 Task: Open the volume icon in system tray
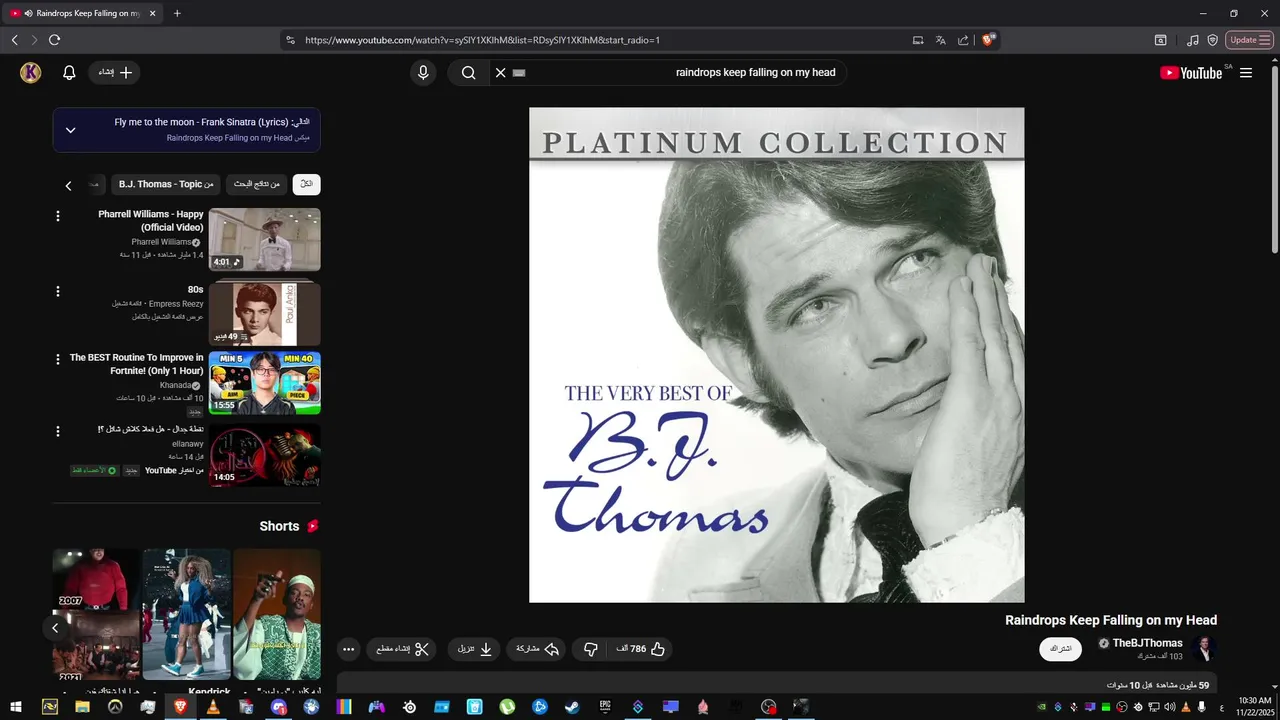(x=1170, y=707)
